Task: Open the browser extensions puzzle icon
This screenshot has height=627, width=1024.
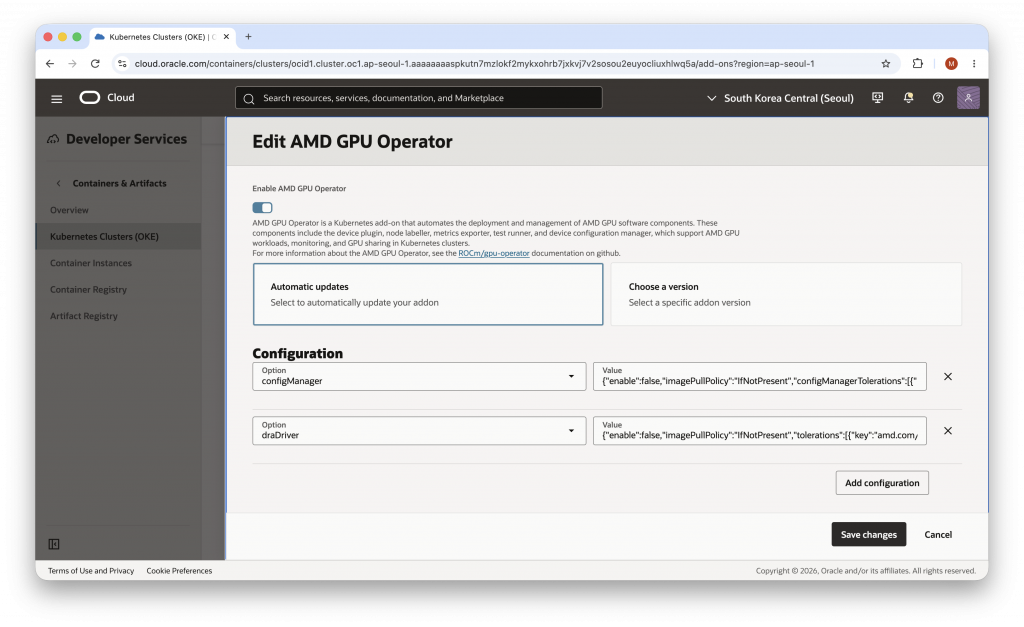Action: click(918, 63)
